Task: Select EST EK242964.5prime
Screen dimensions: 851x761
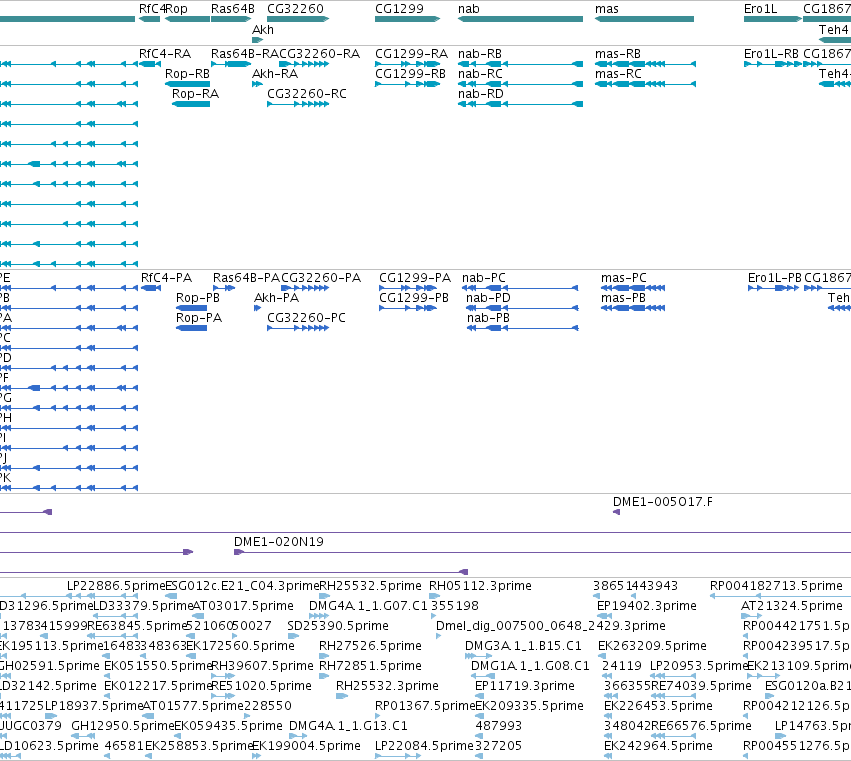Action: (658, 745)
